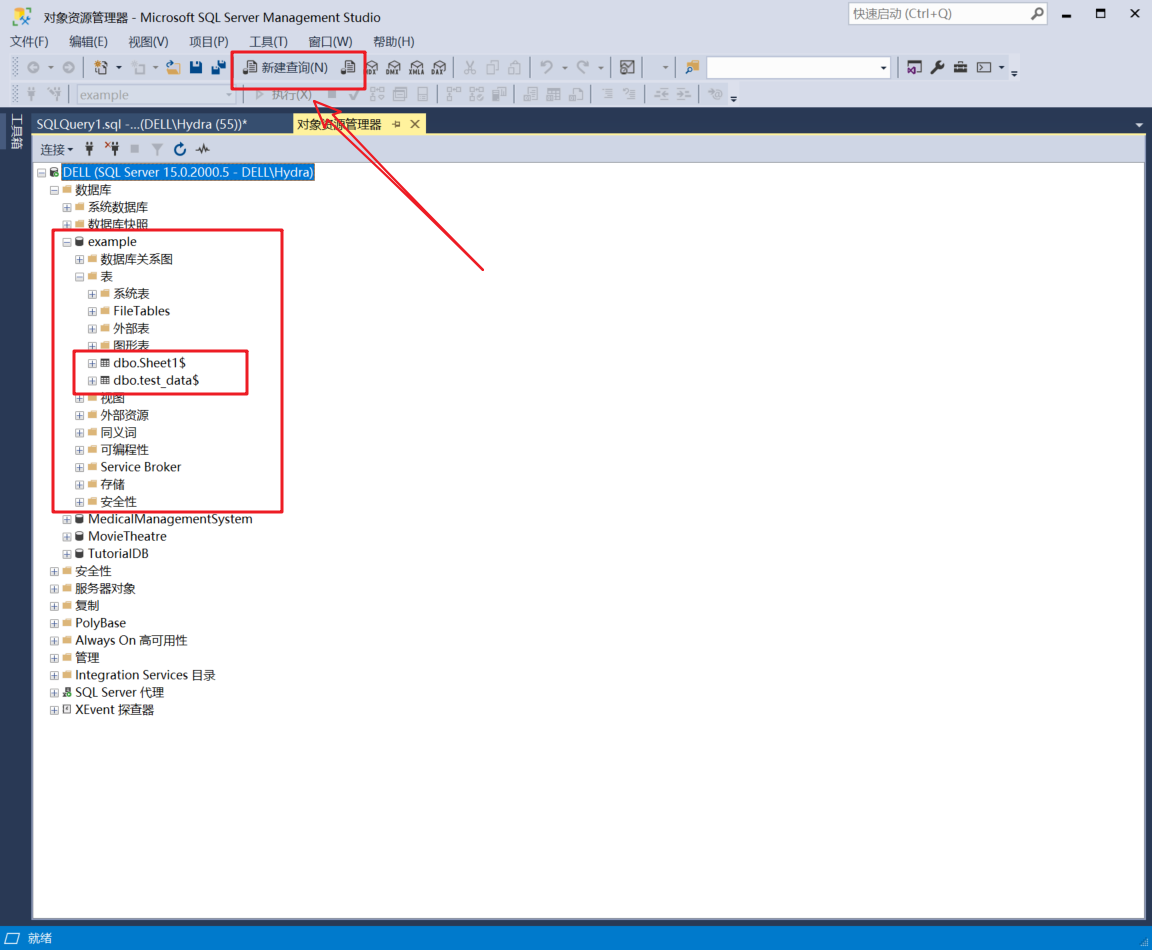
Task: Select the 外部表 folder
Action: point(132,328)
